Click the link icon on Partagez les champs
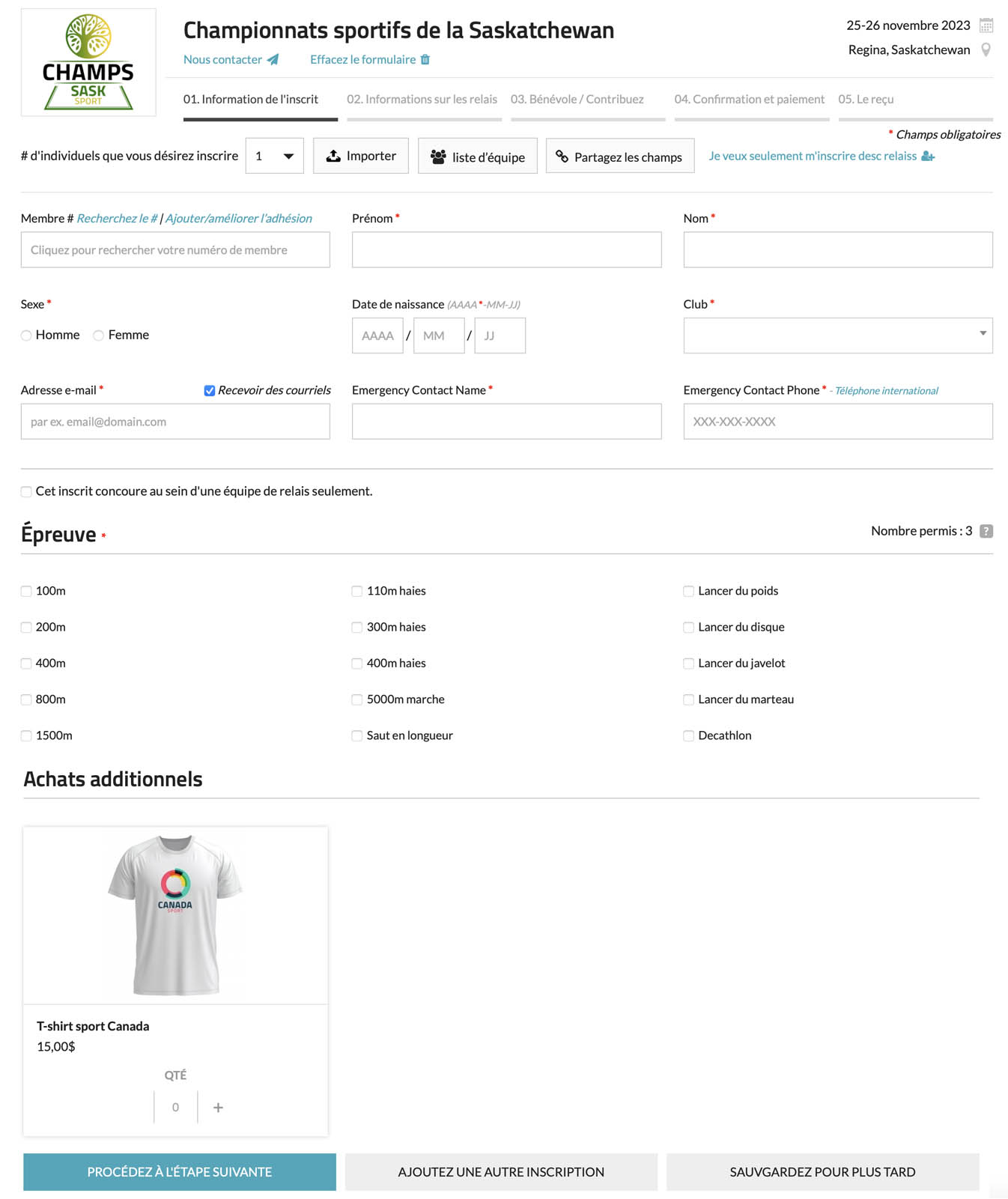 [x=562, y=157]
